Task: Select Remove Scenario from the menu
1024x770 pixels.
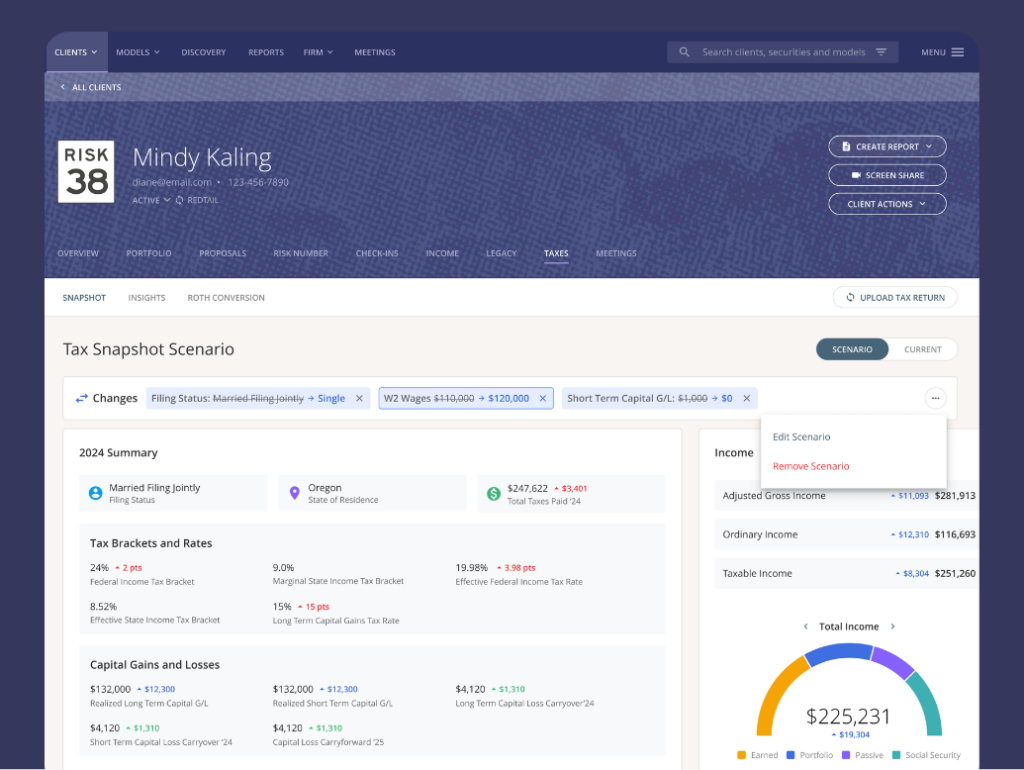Action: pyautogui.click(x=811, y=466)
